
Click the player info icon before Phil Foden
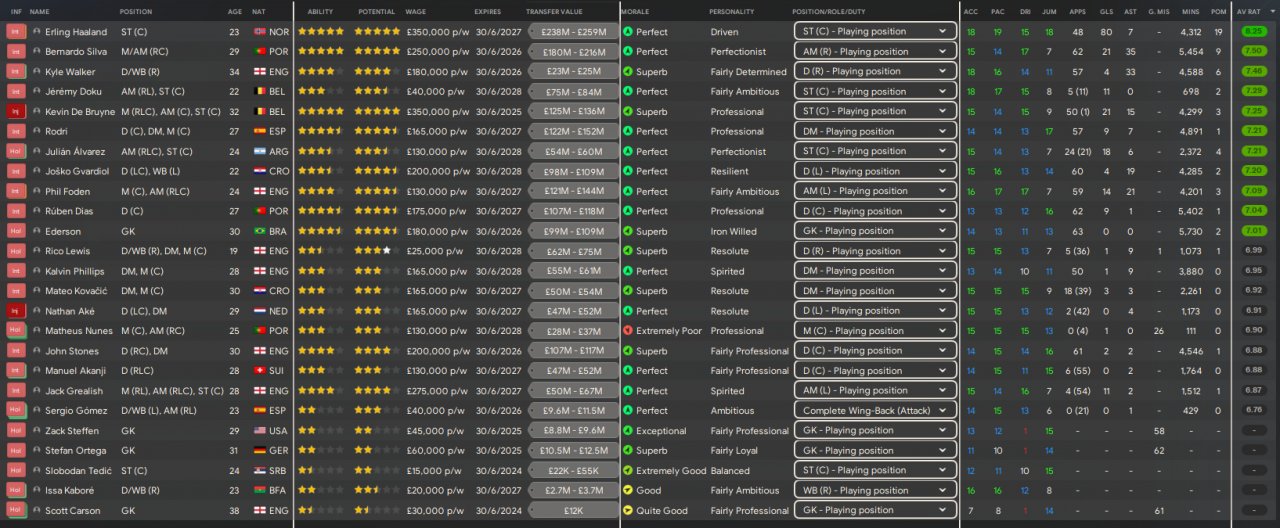coord(37,191)
